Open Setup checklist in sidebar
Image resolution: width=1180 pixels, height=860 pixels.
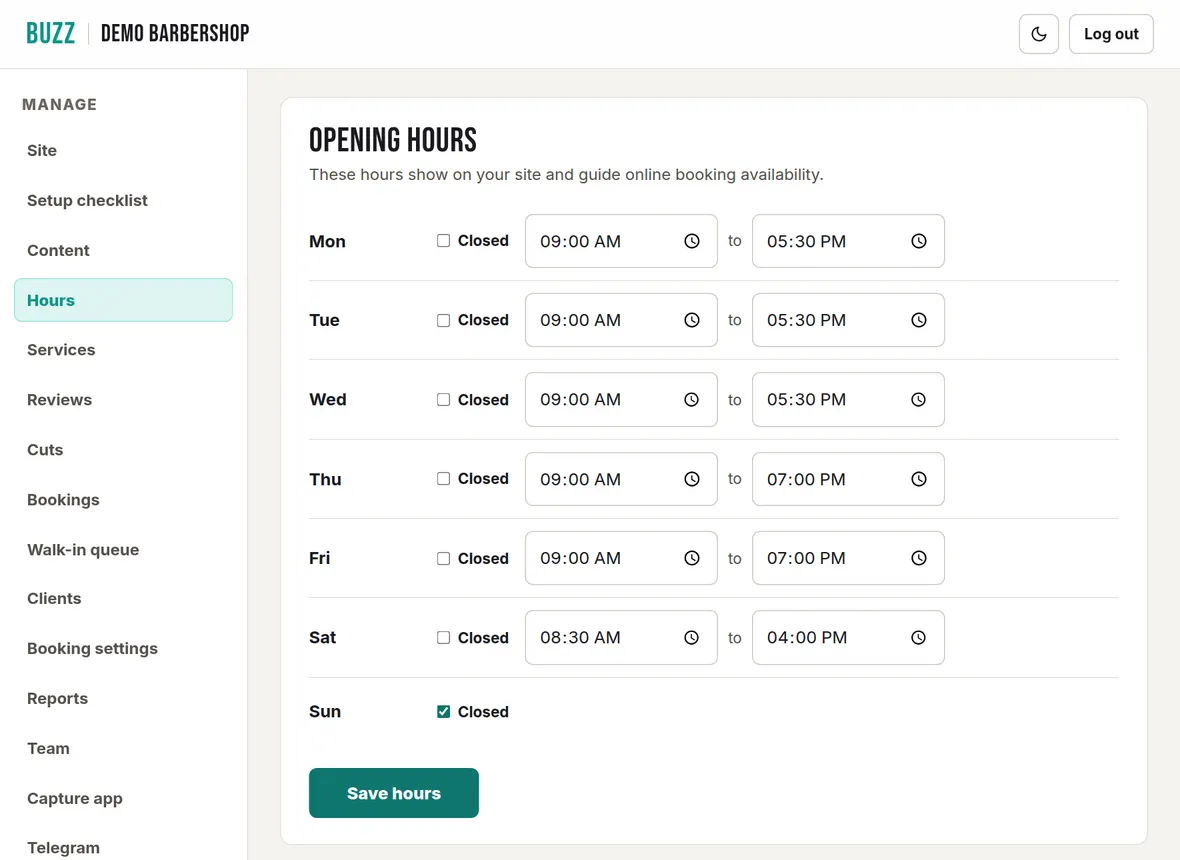click(x=123, y=200)
